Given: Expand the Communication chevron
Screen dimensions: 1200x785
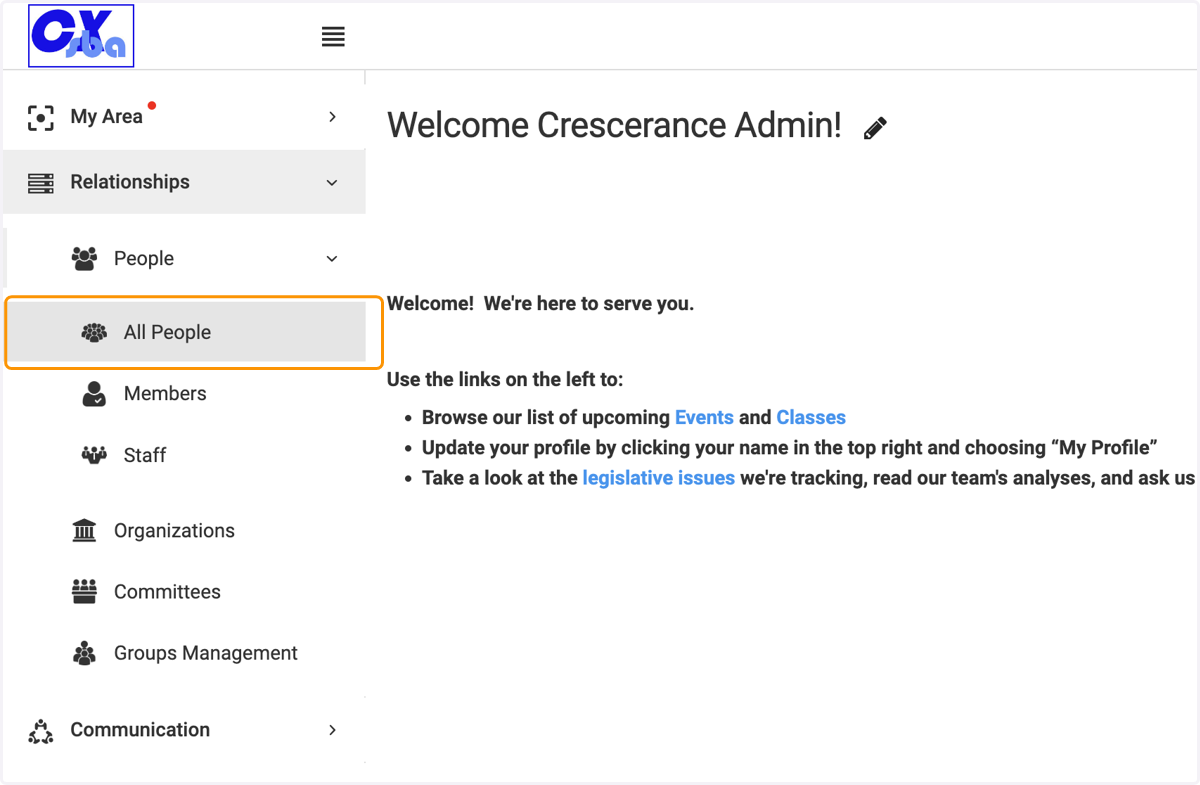Looking at the screenshot, I should (x=333, y=730).
